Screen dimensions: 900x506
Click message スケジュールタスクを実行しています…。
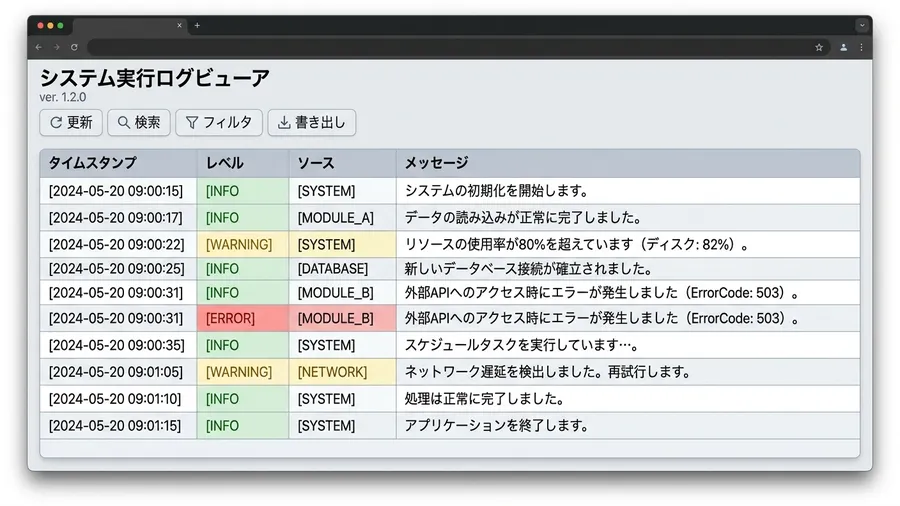522,345
